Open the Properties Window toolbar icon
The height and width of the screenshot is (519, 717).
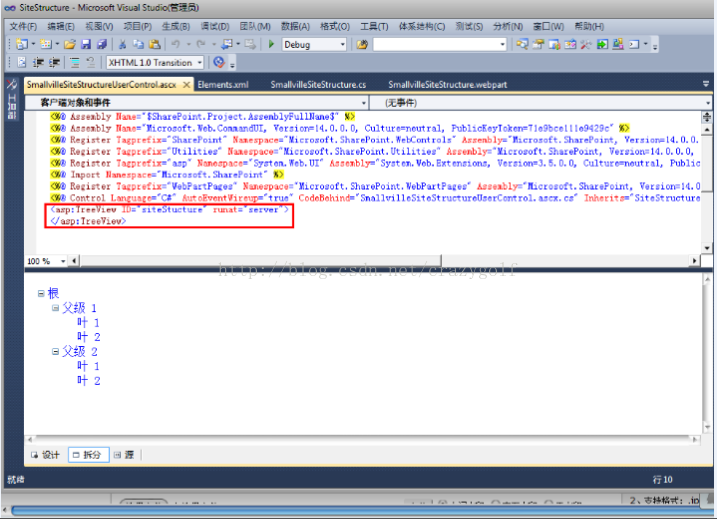(x=538, y=44)
